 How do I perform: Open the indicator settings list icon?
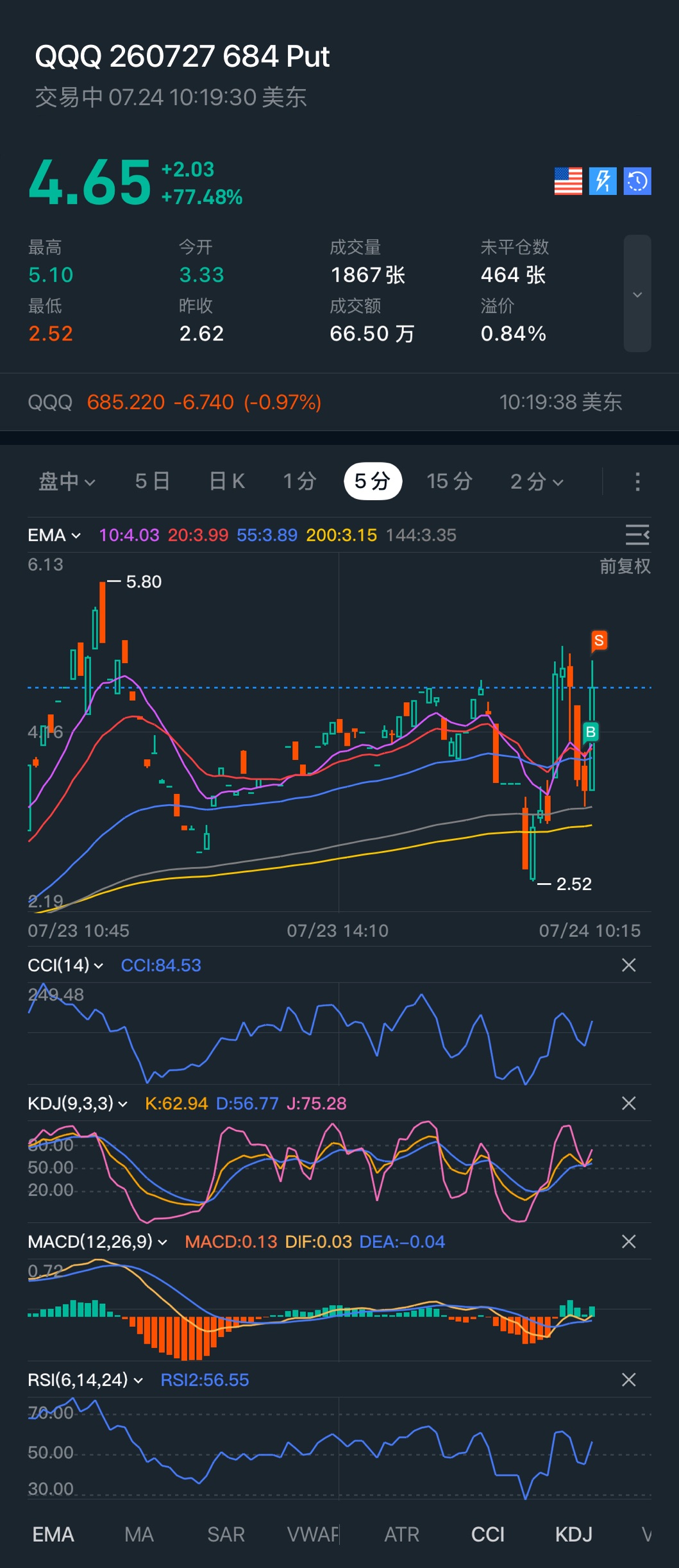point(637,535)
